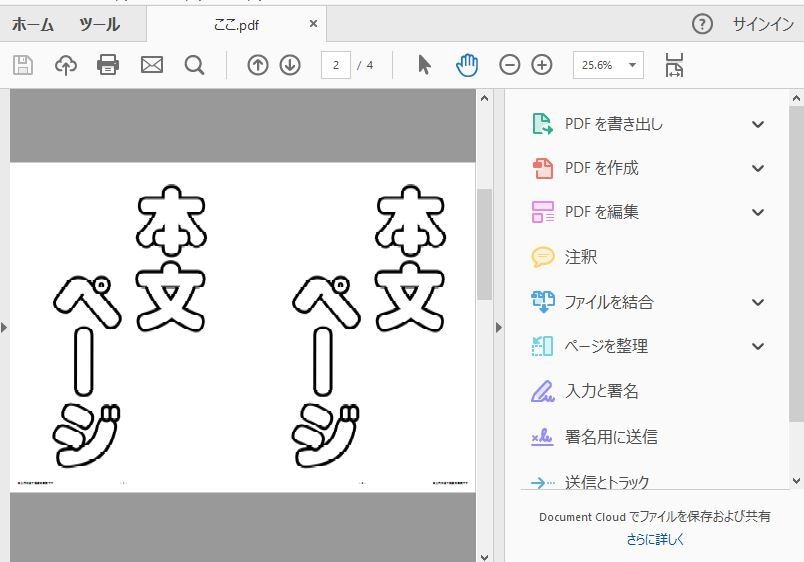
Task: Click the cloud upload icon
Action: click(66, 65)
